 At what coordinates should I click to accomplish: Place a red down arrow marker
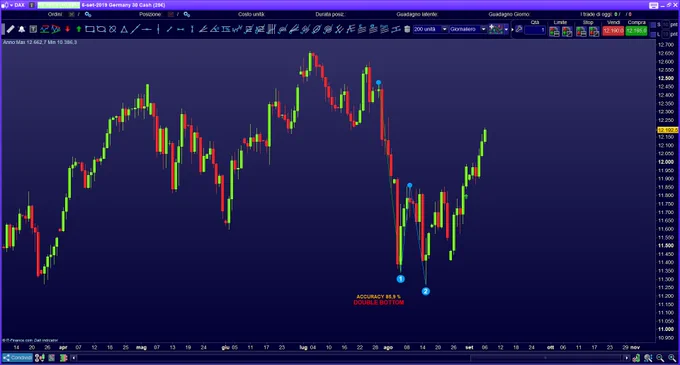tap(67, 29)
